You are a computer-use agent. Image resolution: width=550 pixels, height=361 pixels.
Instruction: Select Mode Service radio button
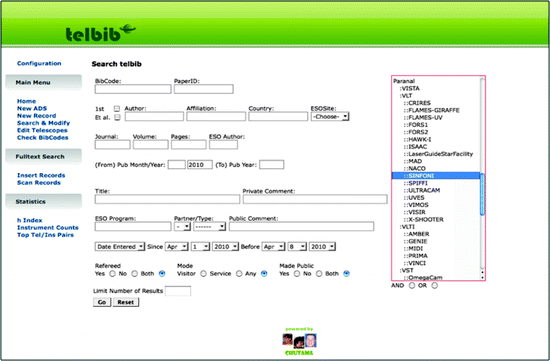[239, 274]
